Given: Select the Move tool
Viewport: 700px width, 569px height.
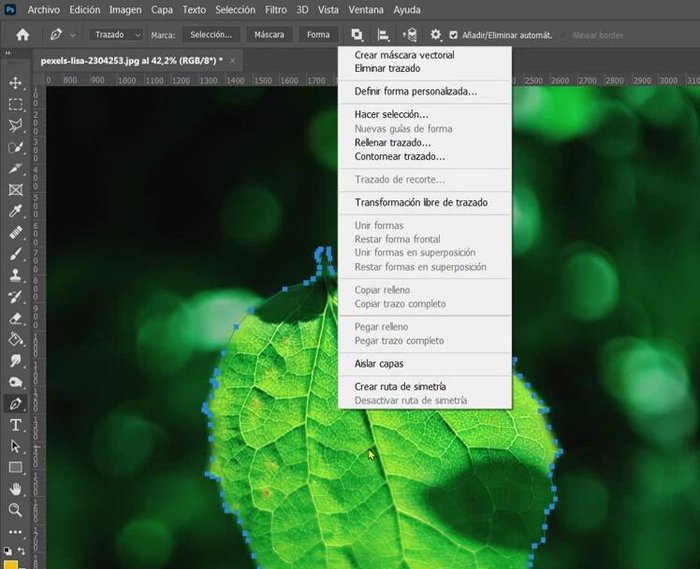Looking at the screenshot, I should 15,83.
